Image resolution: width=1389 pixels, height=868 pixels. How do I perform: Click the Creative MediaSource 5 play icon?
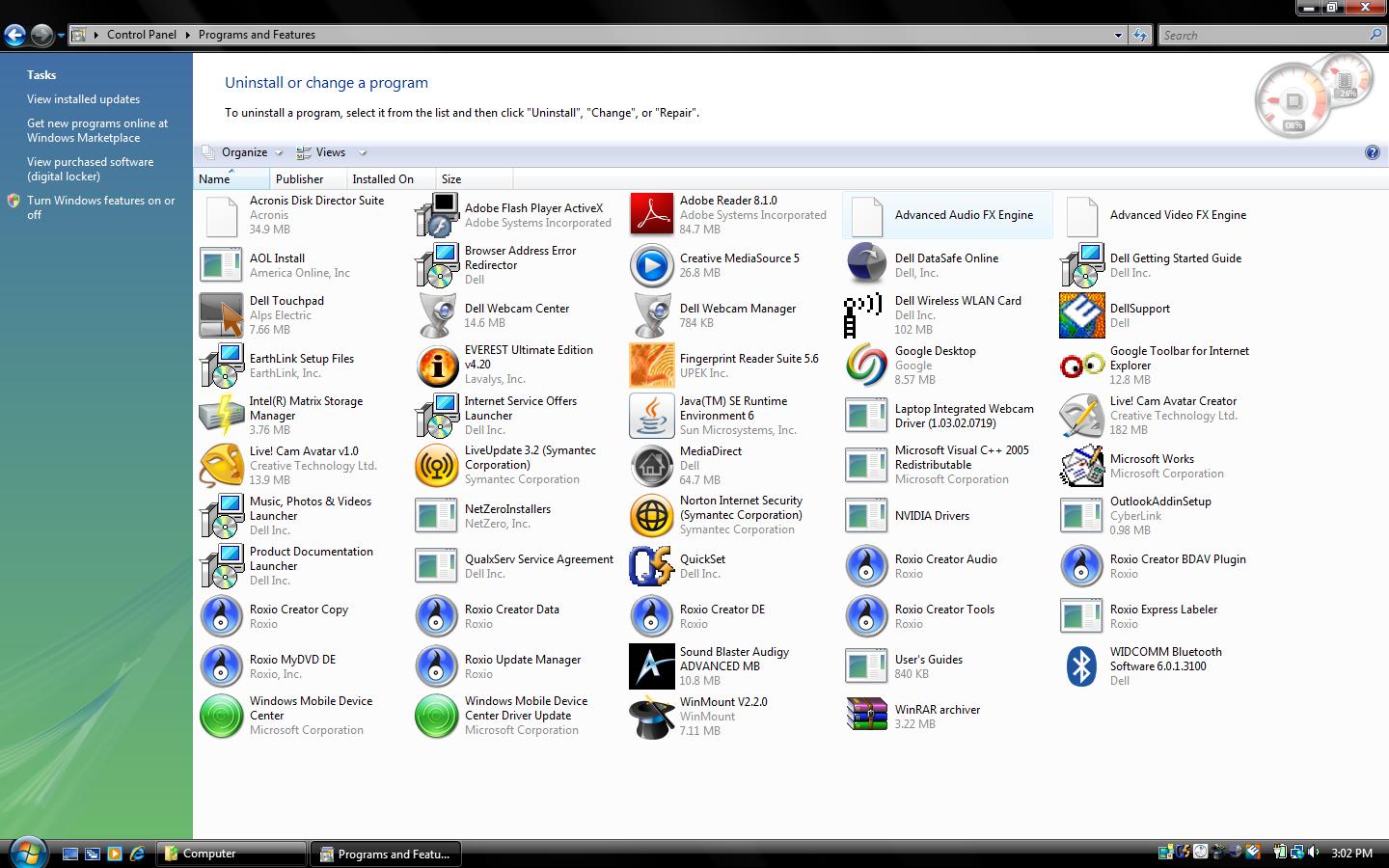click(x=651, y=265)
